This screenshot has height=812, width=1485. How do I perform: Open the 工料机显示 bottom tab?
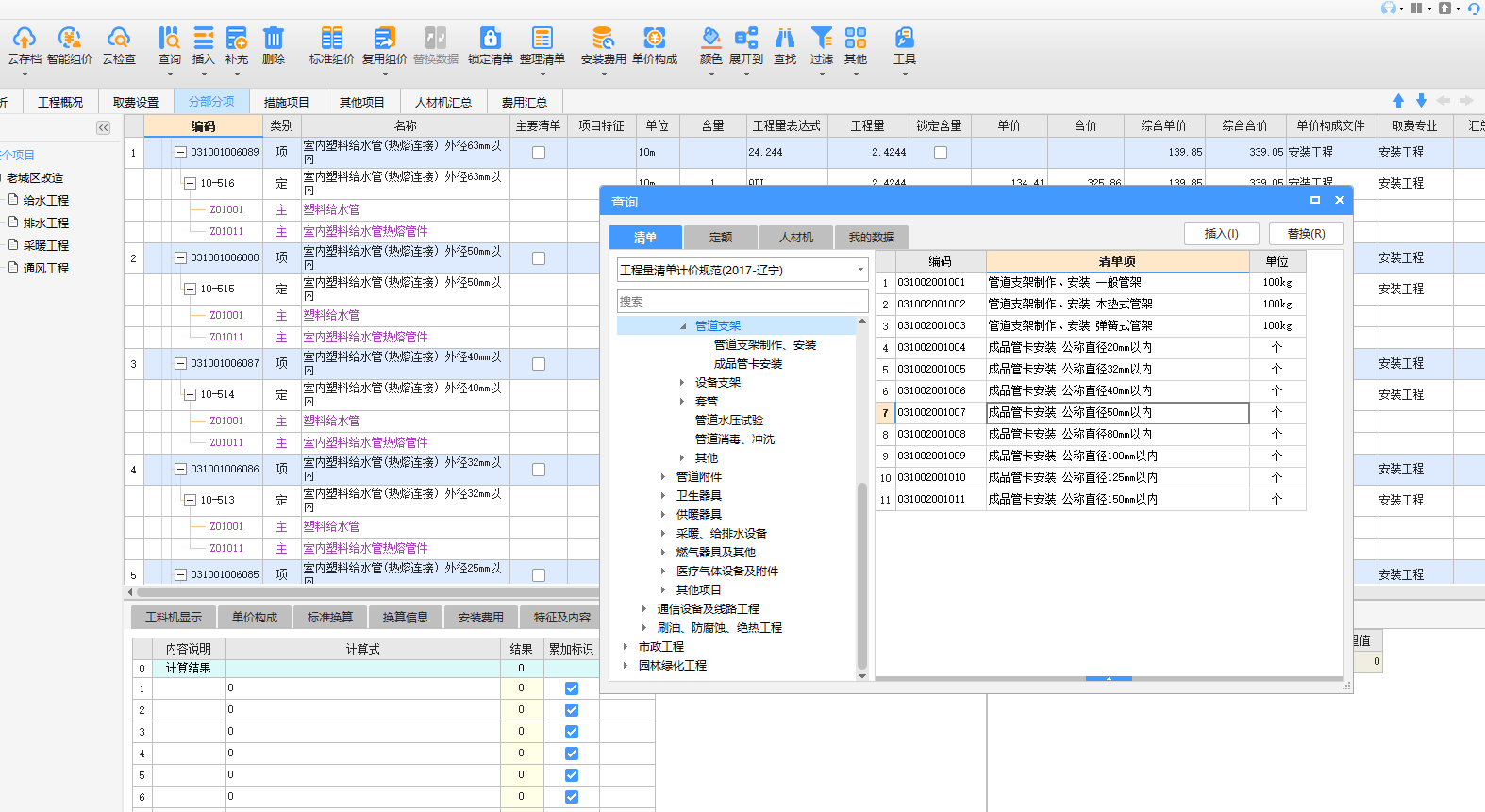[x=174, y=617]
